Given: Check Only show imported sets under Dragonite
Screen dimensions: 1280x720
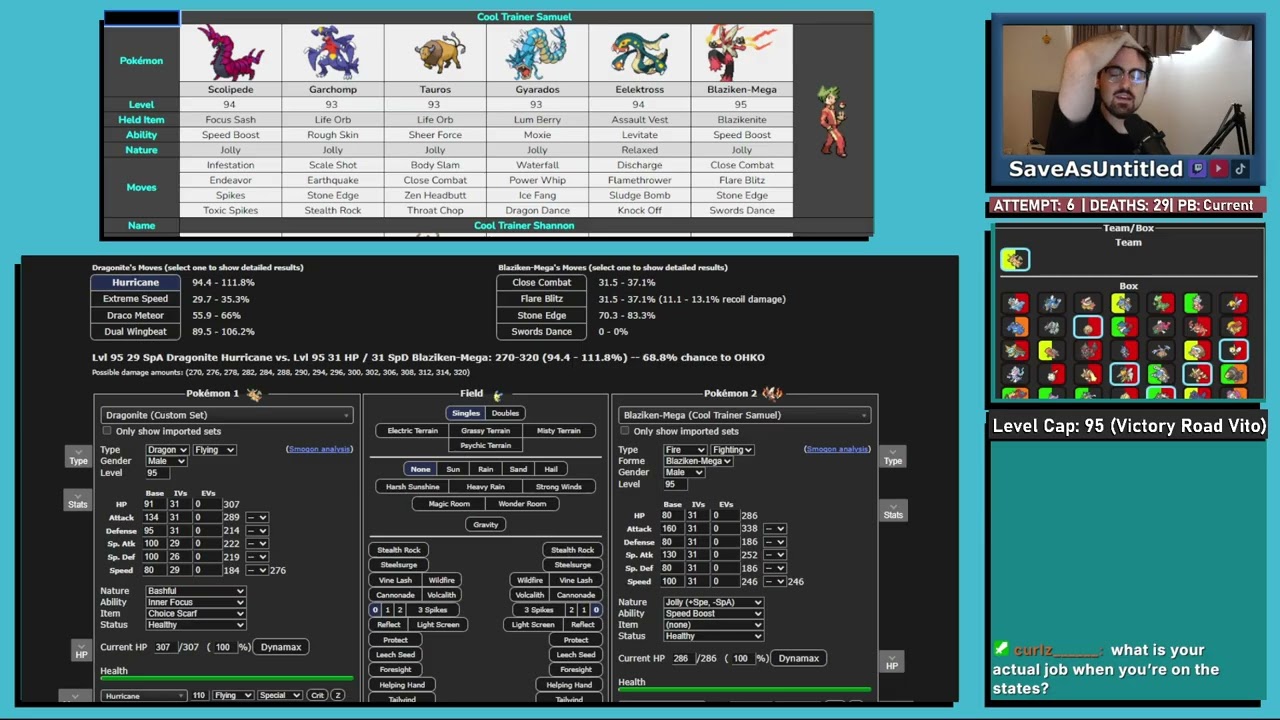Looking at the screenshot, I should pos(107,431).
